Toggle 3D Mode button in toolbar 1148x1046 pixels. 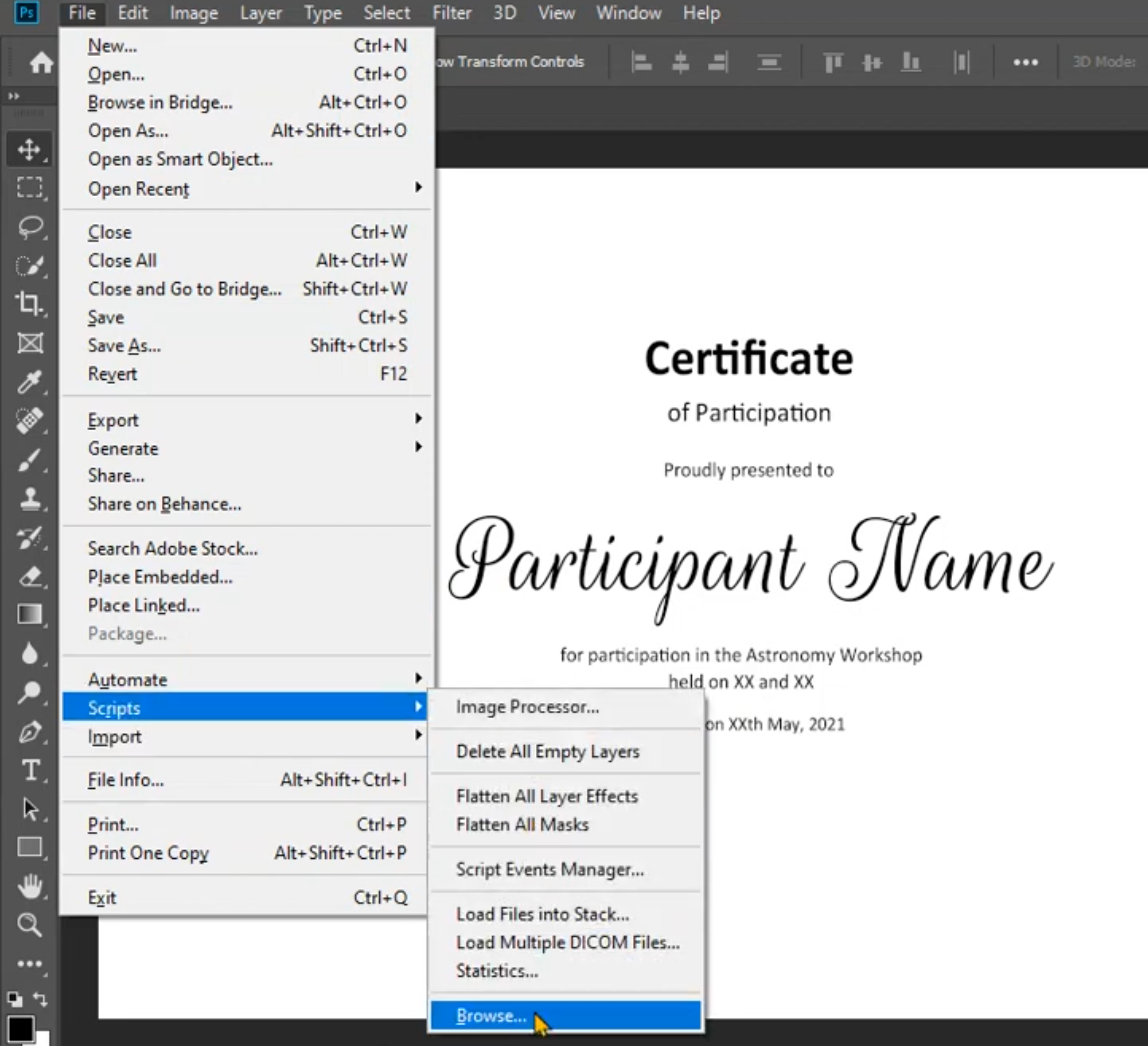[x=1100, y=62]
